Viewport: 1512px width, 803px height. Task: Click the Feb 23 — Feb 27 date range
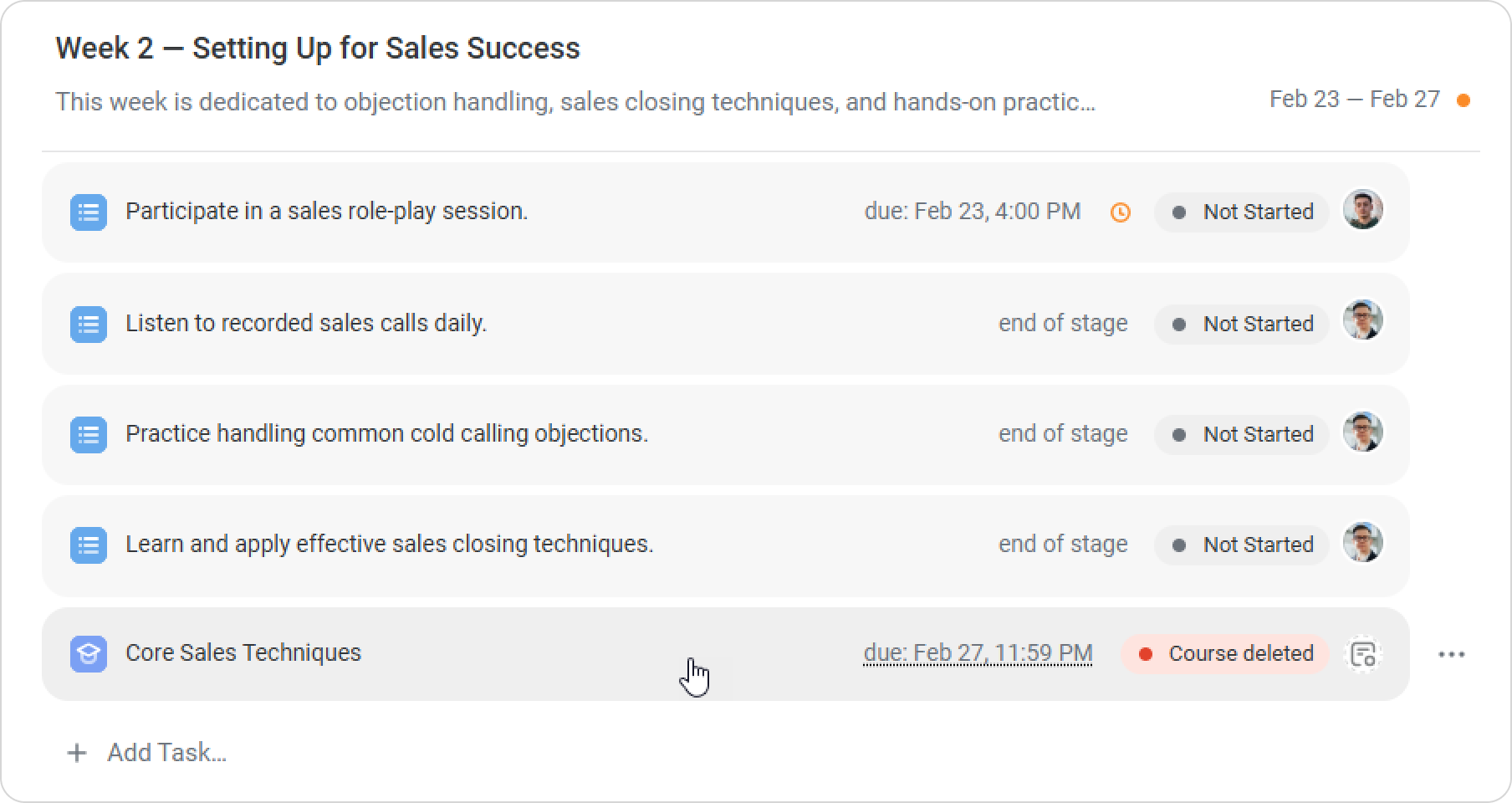tap(1354, 100)
